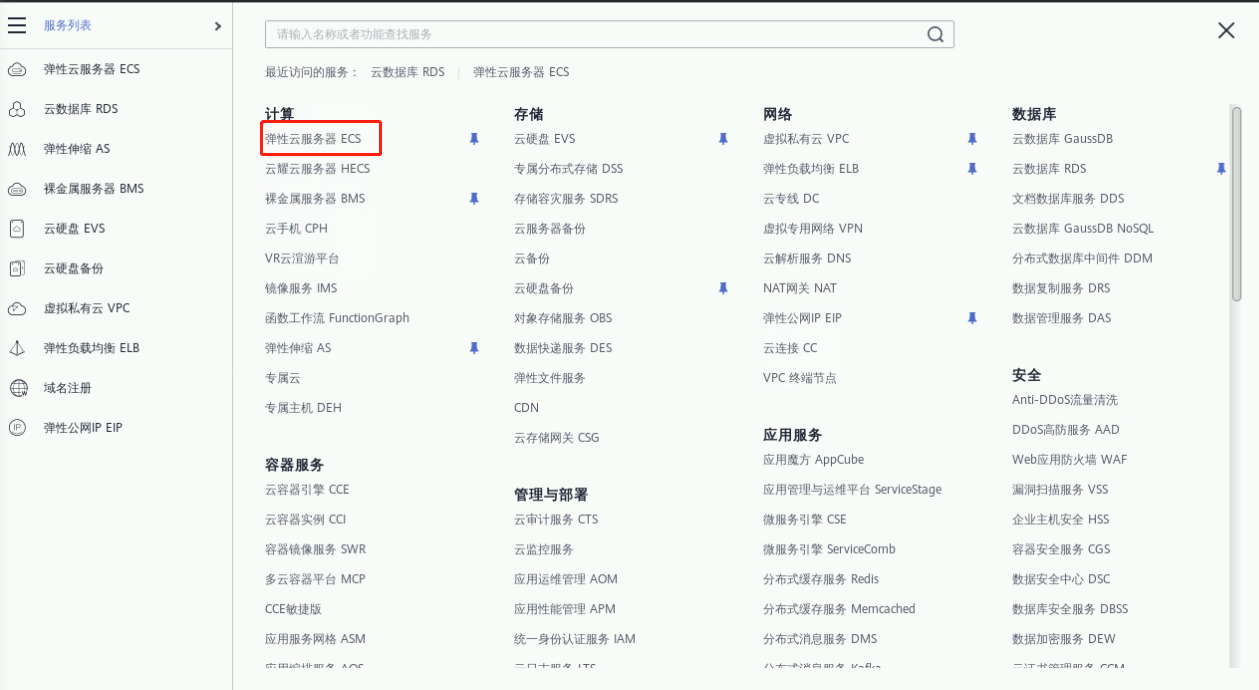Open recently visited 云数据库 RDS link
This screenshot has height=690, width=1259.
click(x=407, y=72)
